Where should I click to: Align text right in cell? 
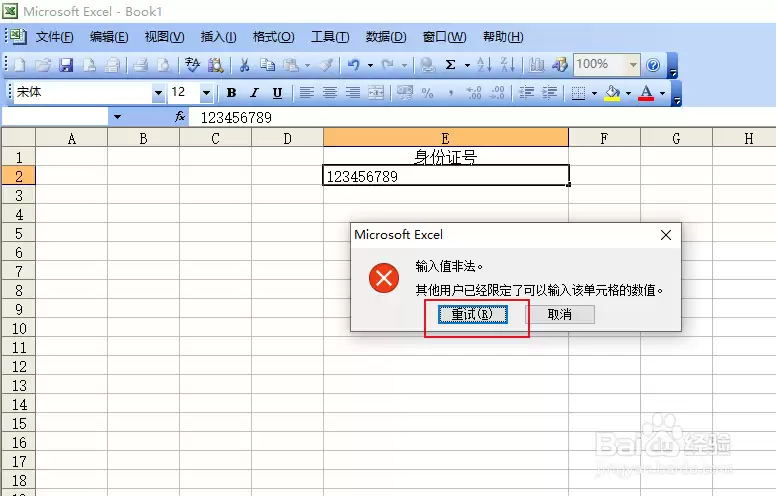[x=353, y=93]
